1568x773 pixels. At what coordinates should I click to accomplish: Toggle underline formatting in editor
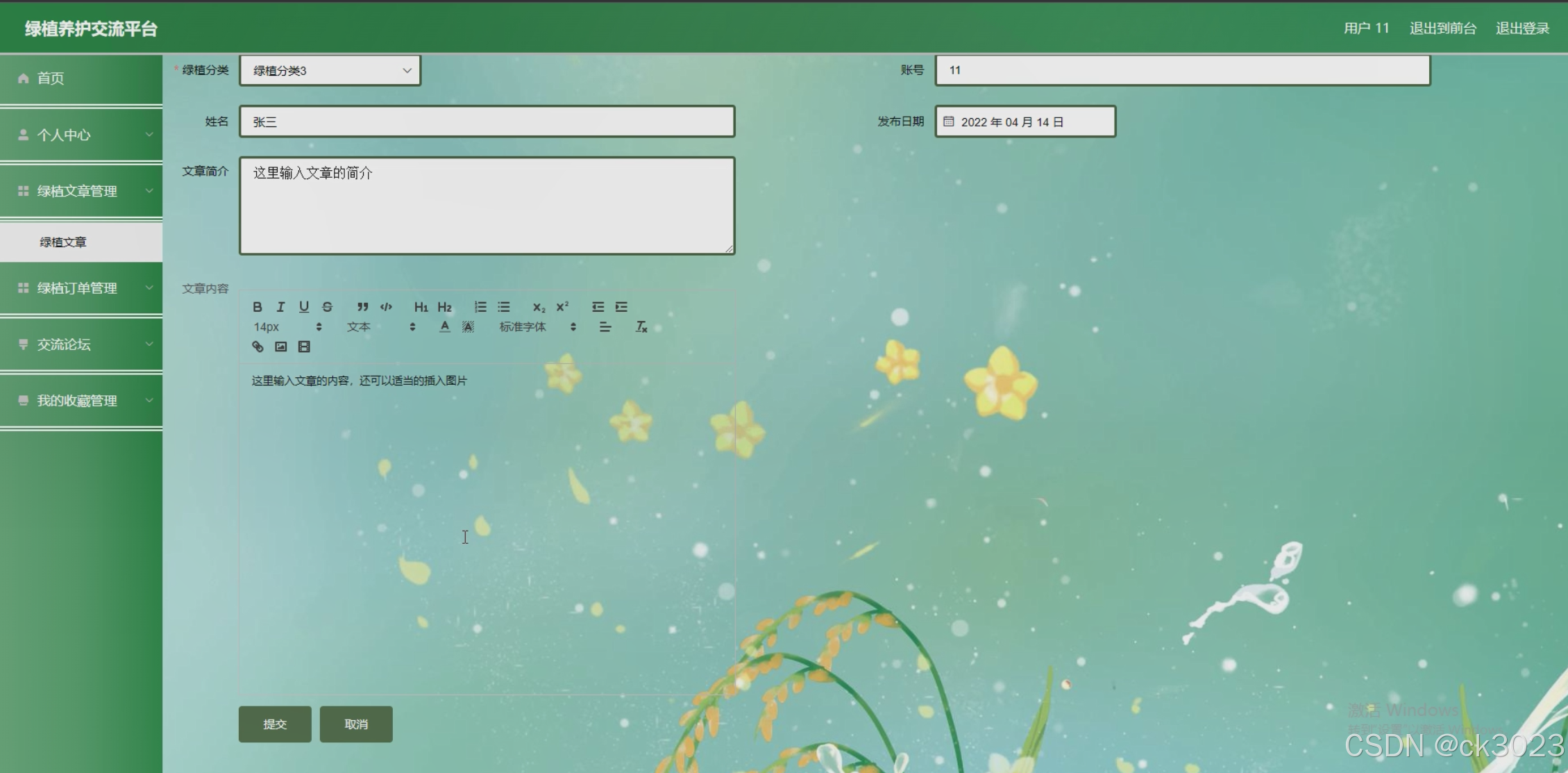click(304, 307)
